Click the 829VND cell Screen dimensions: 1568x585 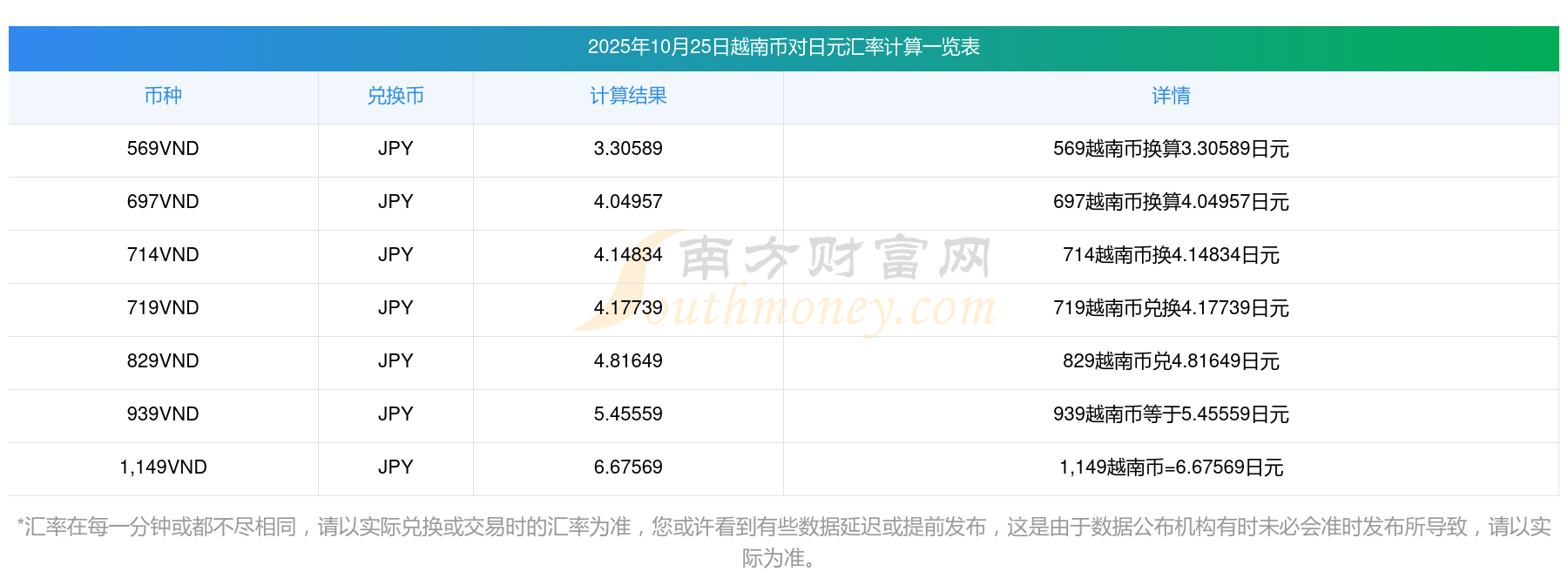tap(163, 361)
